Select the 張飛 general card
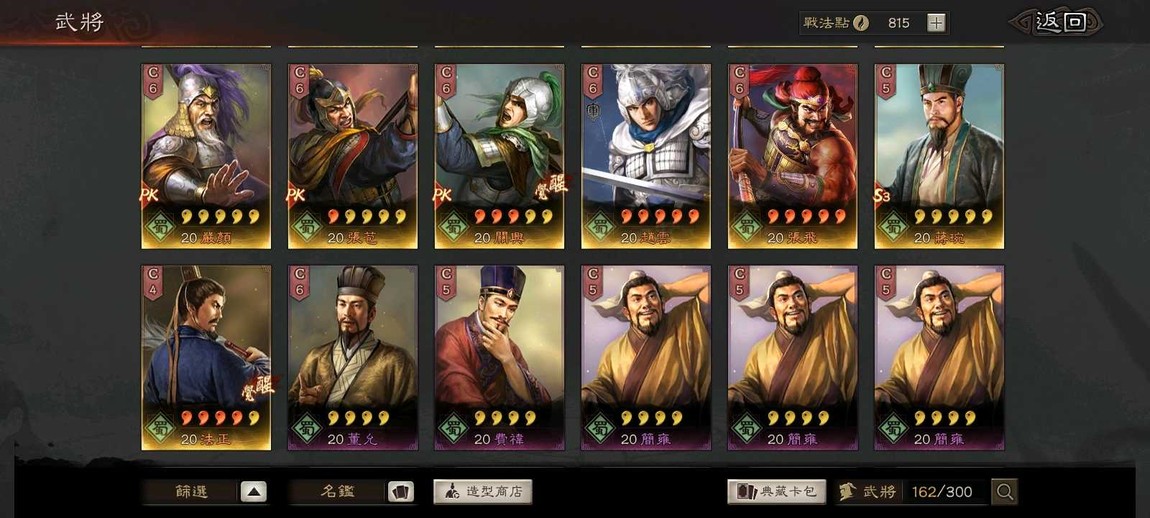1150x518 pixels. 793,156
